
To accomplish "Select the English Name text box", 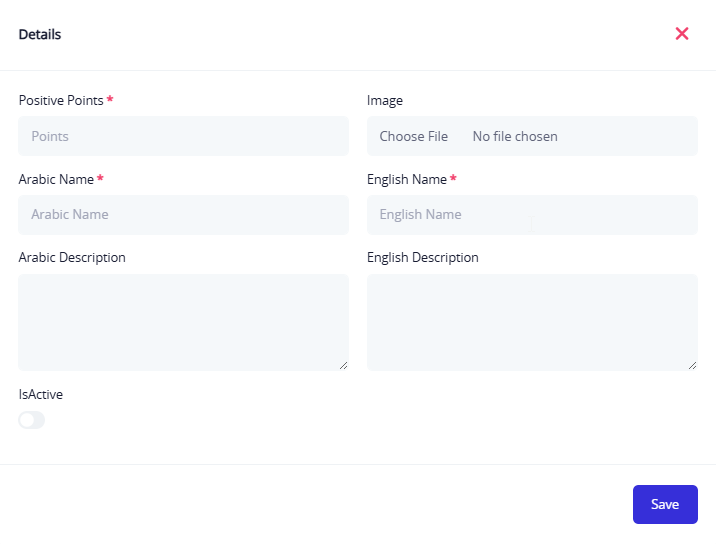I will pos(532,214).
